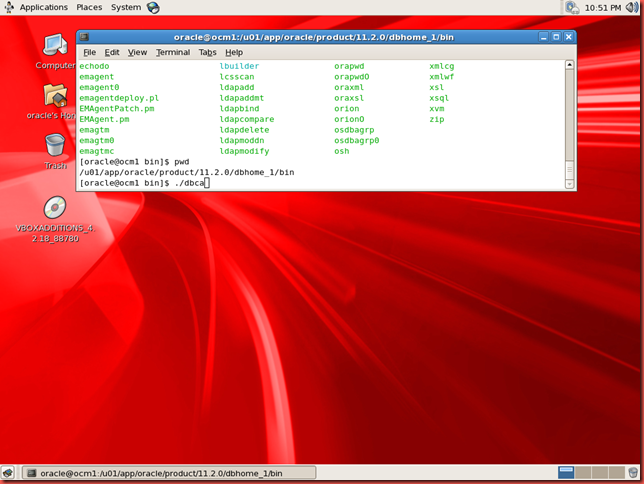Open the terminal View menu
Screen dimensions: 644x484
pos(137,52)
